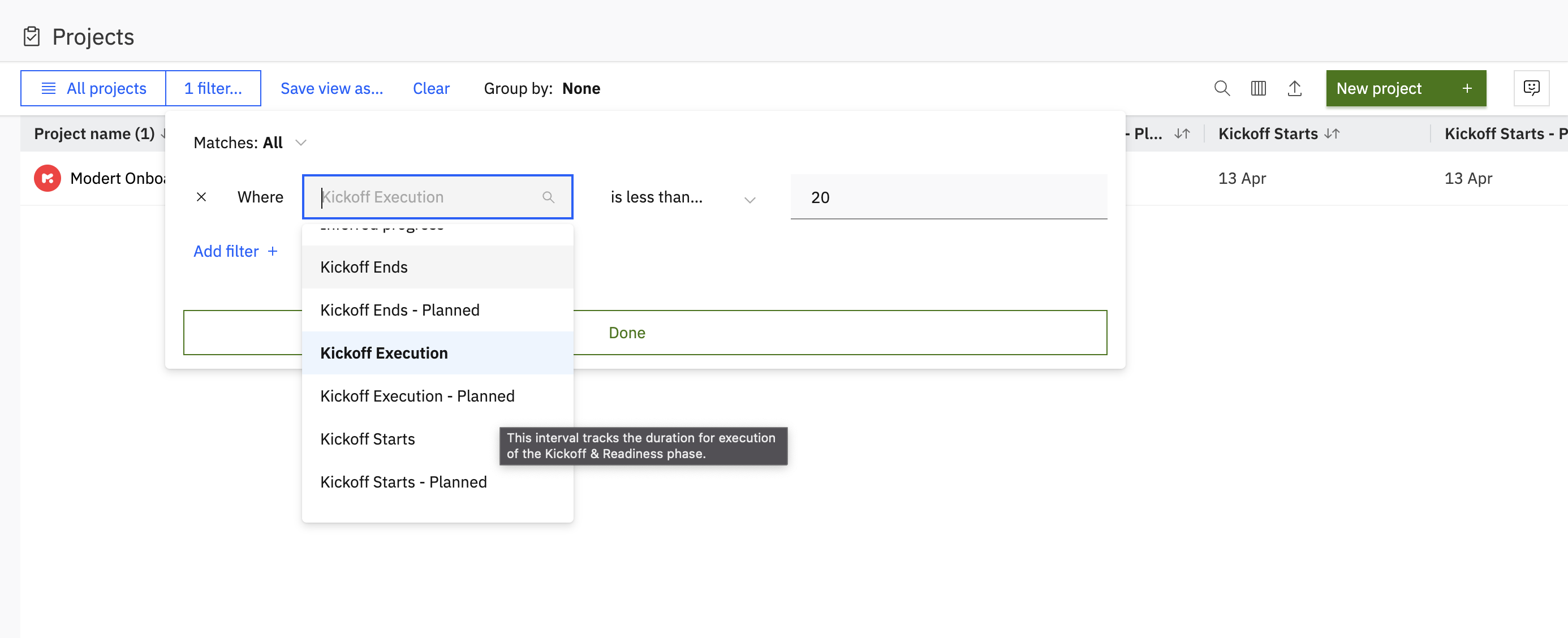
Task: Click search icon inside field selector
Action: point(548,197)
